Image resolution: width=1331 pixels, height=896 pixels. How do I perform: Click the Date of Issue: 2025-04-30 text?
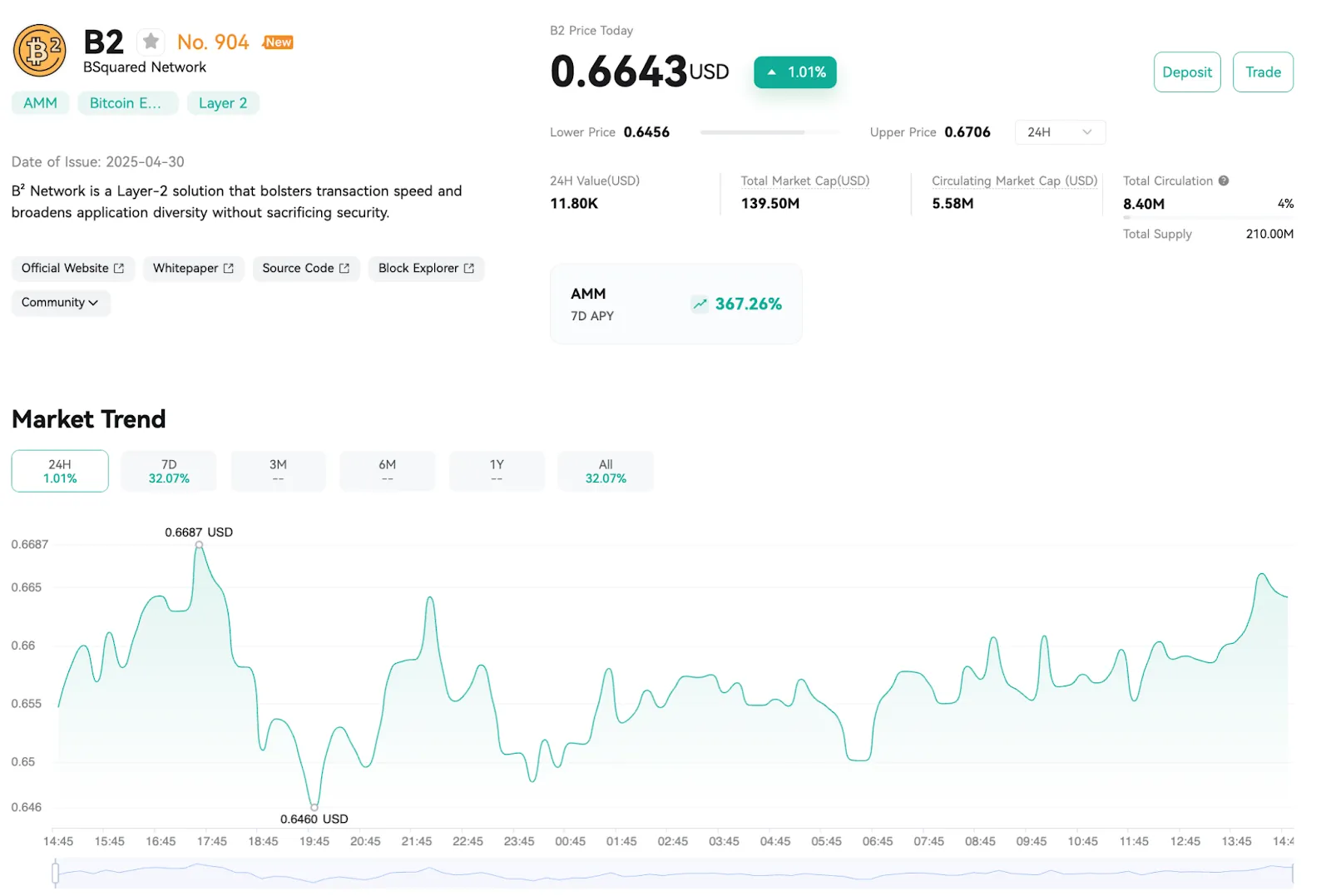(x=98, y=162)
